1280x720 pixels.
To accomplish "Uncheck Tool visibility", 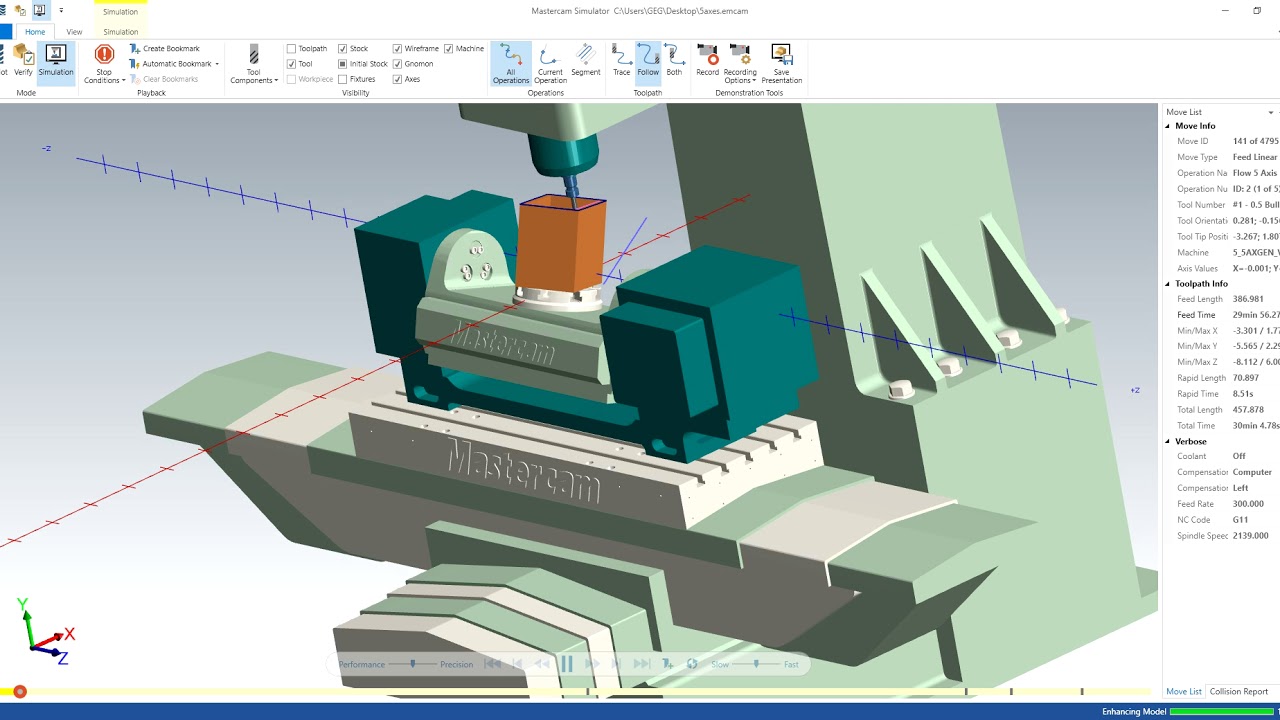I will (x=292, y=64).
